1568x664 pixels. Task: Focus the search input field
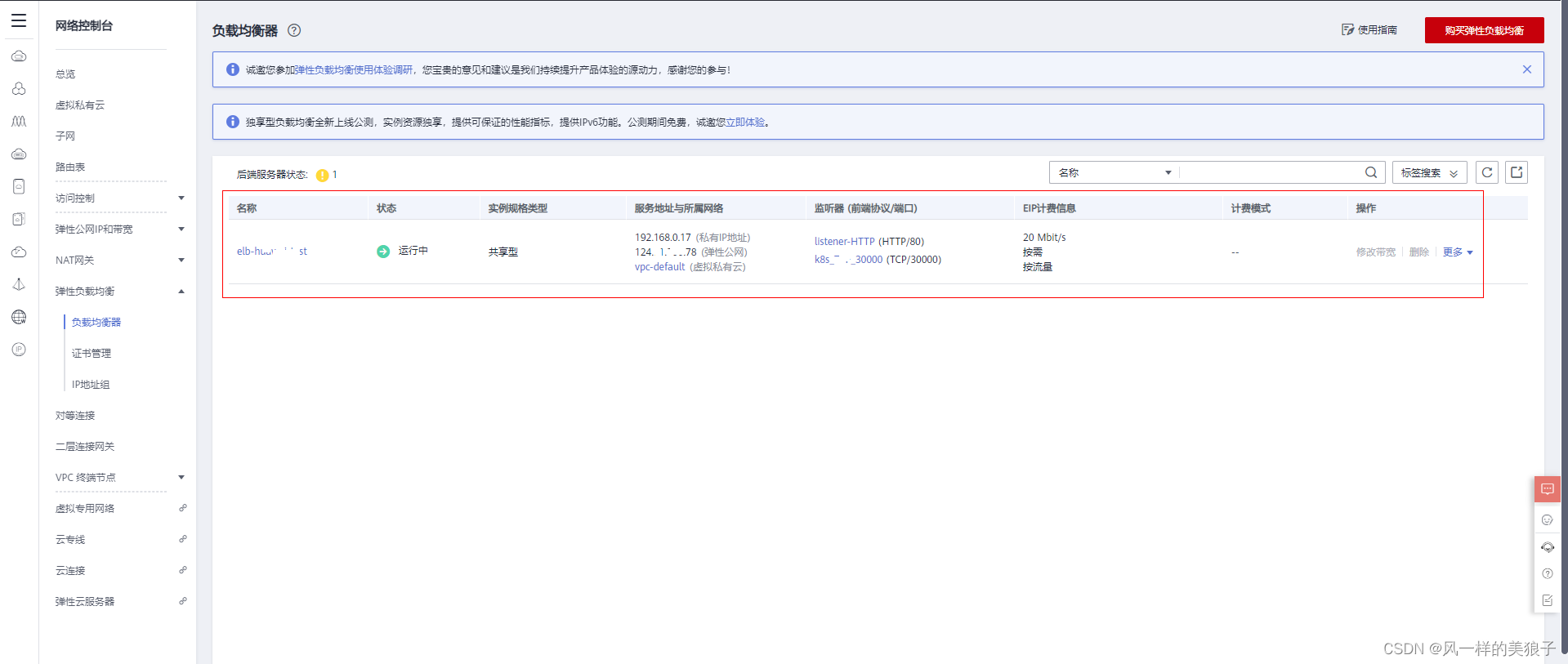coord(1271,172)
